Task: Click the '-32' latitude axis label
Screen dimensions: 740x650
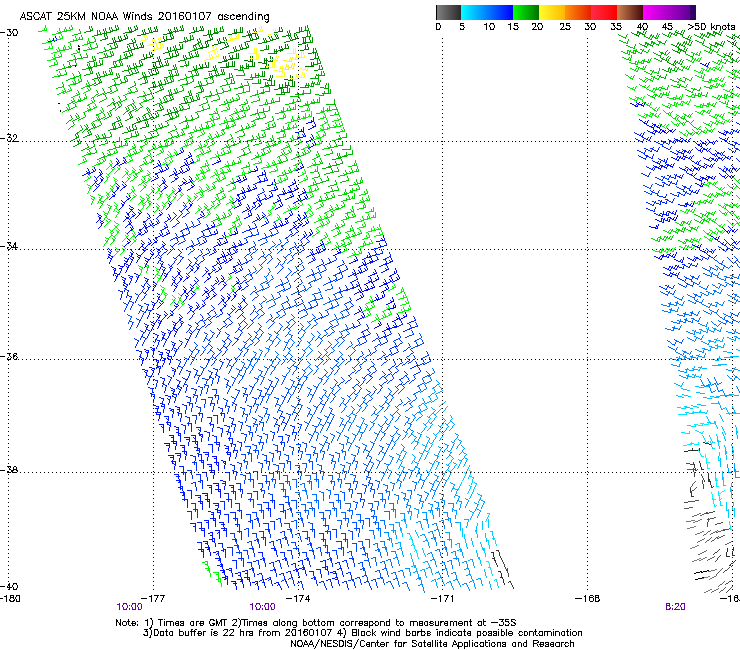Action: point(9,138)
